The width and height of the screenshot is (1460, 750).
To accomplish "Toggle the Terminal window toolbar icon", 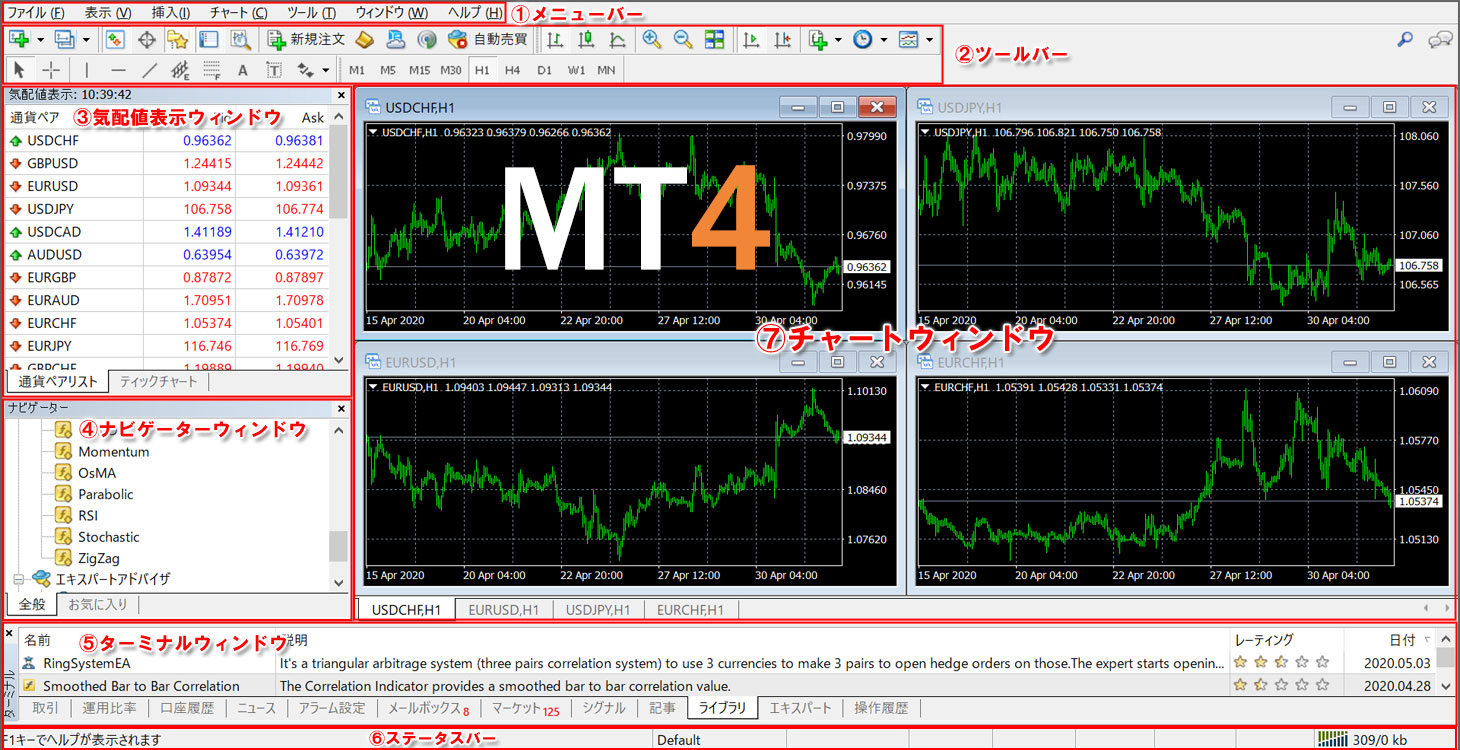I will point(209,40).
